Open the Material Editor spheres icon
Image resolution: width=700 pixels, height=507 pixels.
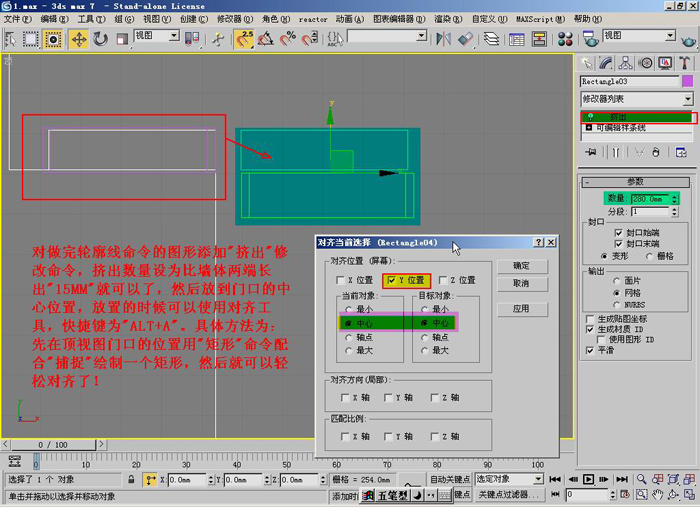(565, 39)
